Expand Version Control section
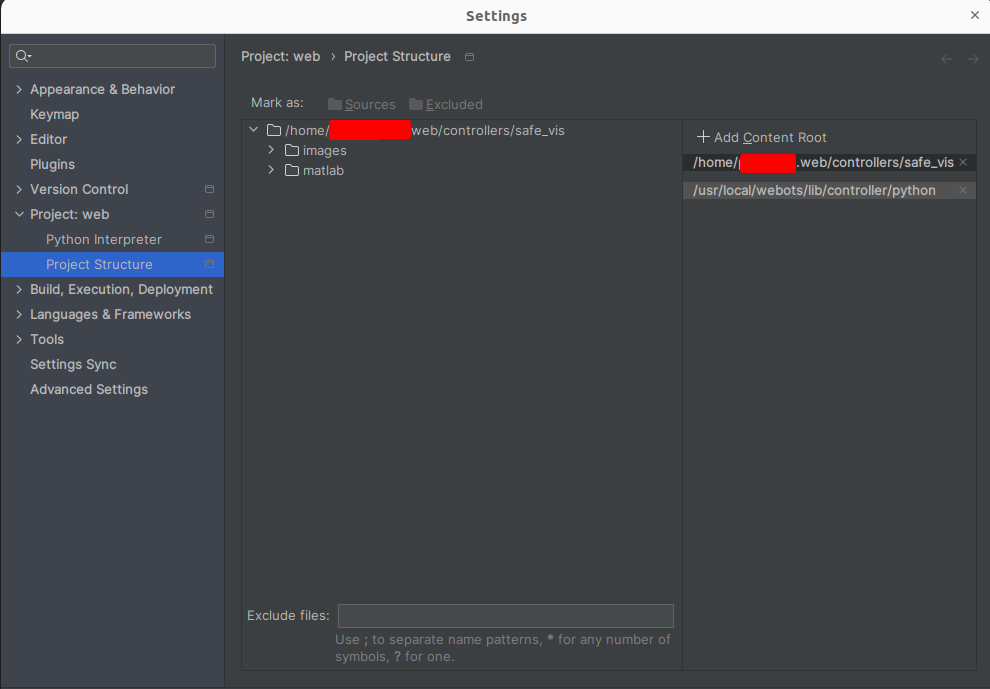Screen dimensions: 990x689 [19, 189]
